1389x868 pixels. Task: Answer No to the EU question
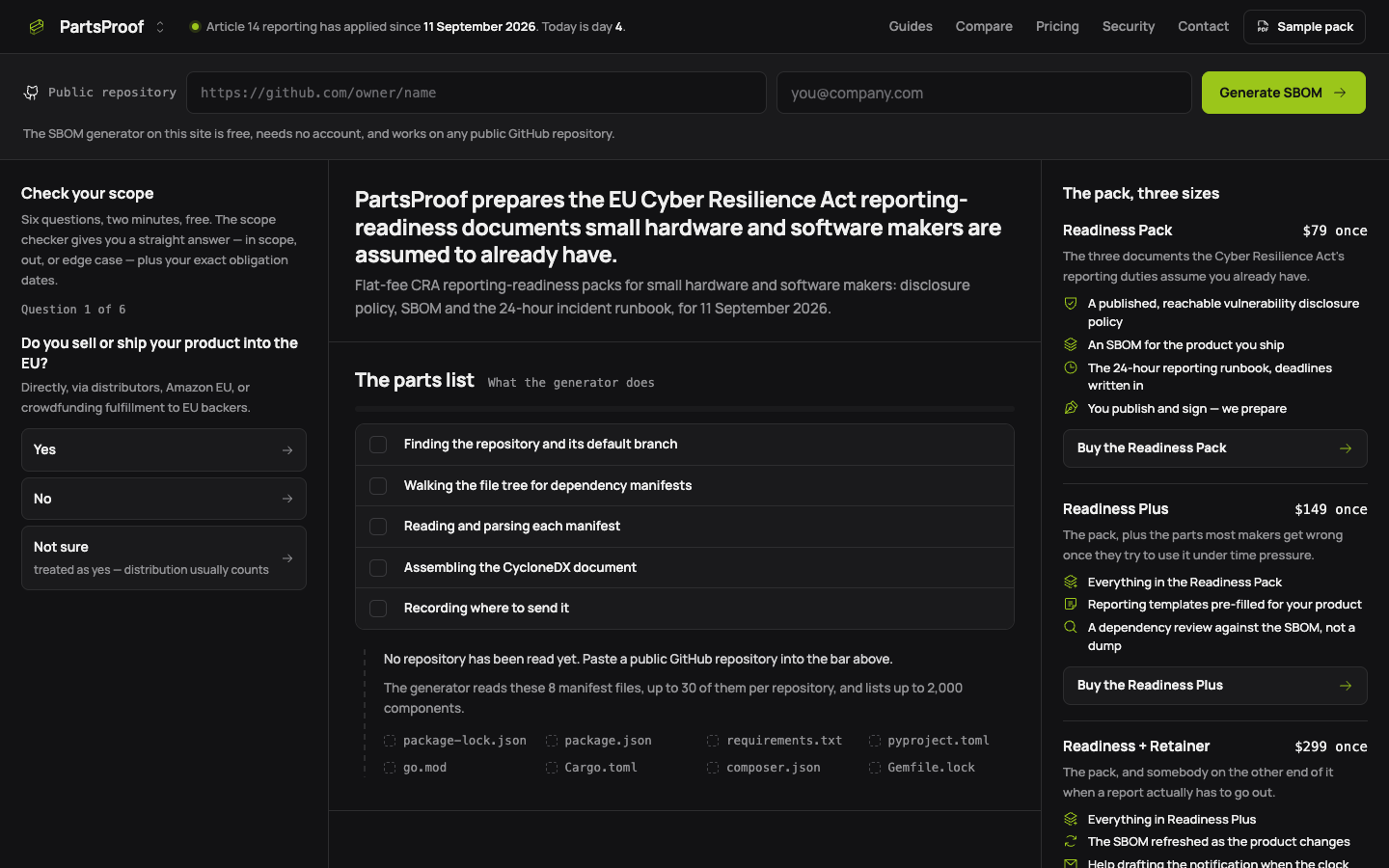pyautogui.click(x=164, y=499)
